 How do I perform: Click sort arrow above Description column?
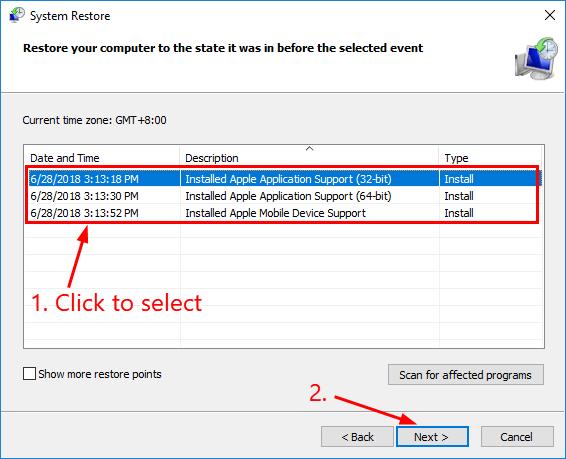pos(309,148)
